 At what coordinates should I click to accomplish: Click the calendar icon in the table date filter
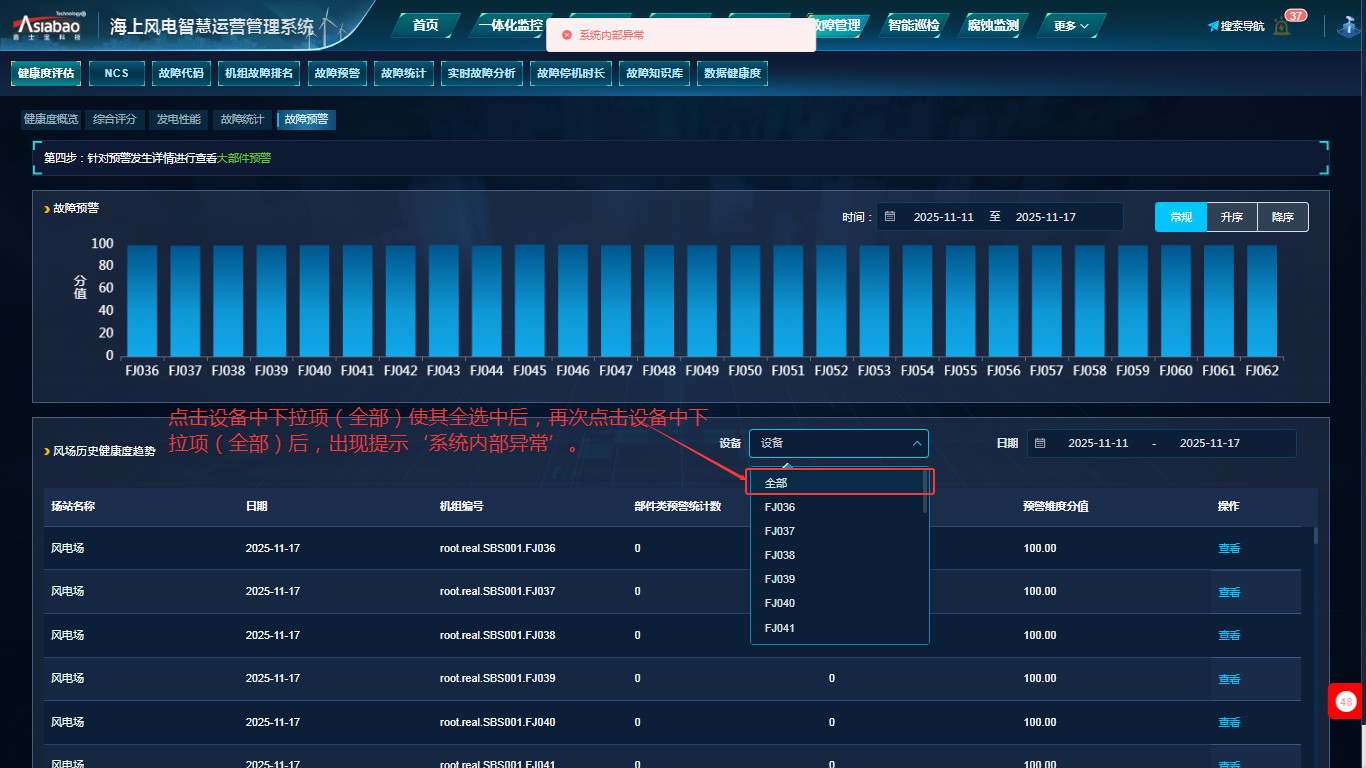point(1040,443)
